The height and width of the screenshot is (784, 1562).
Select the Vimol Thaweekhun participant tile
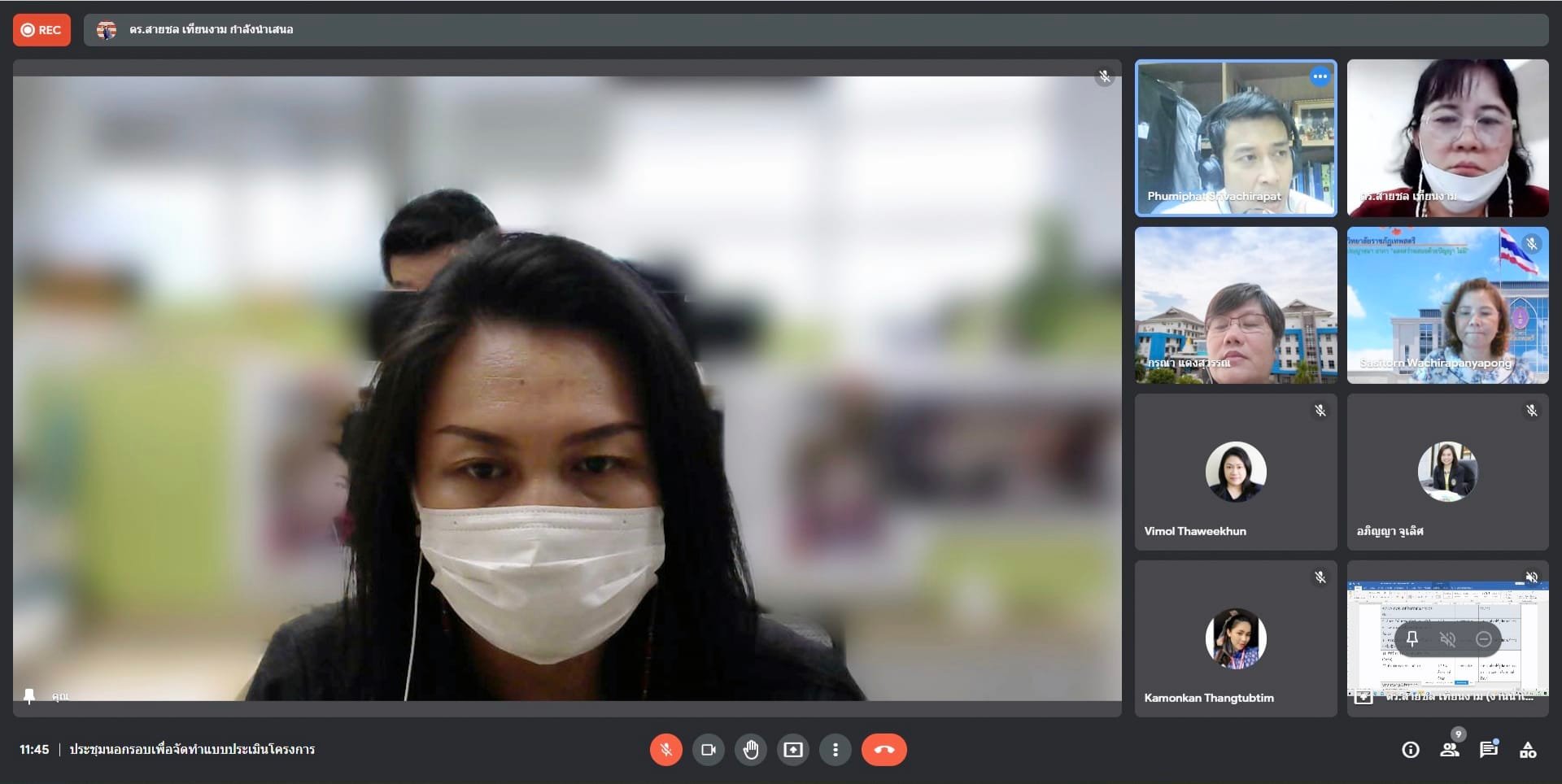coord(1236,473)
